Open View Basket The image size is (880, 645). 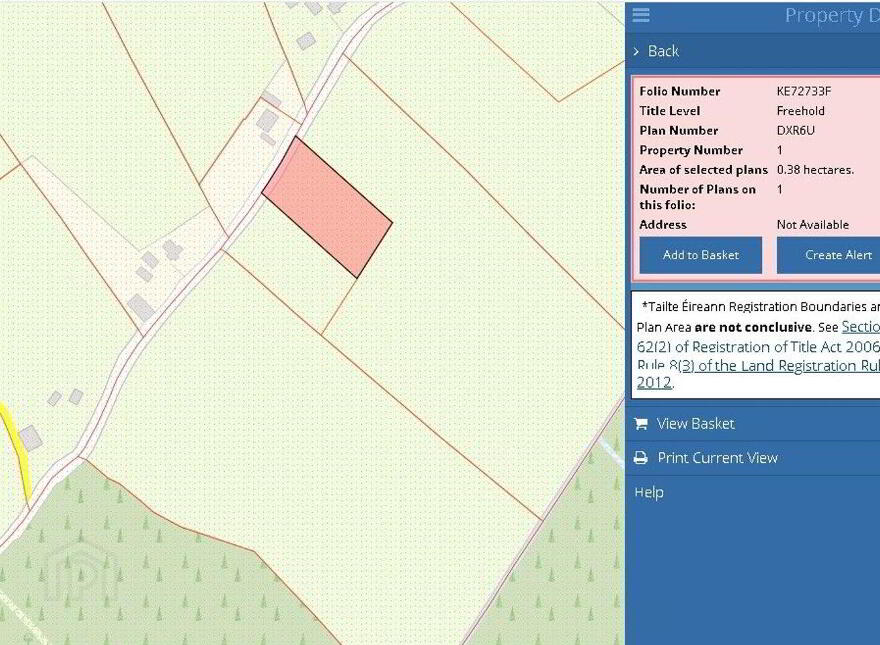(695, 424)
